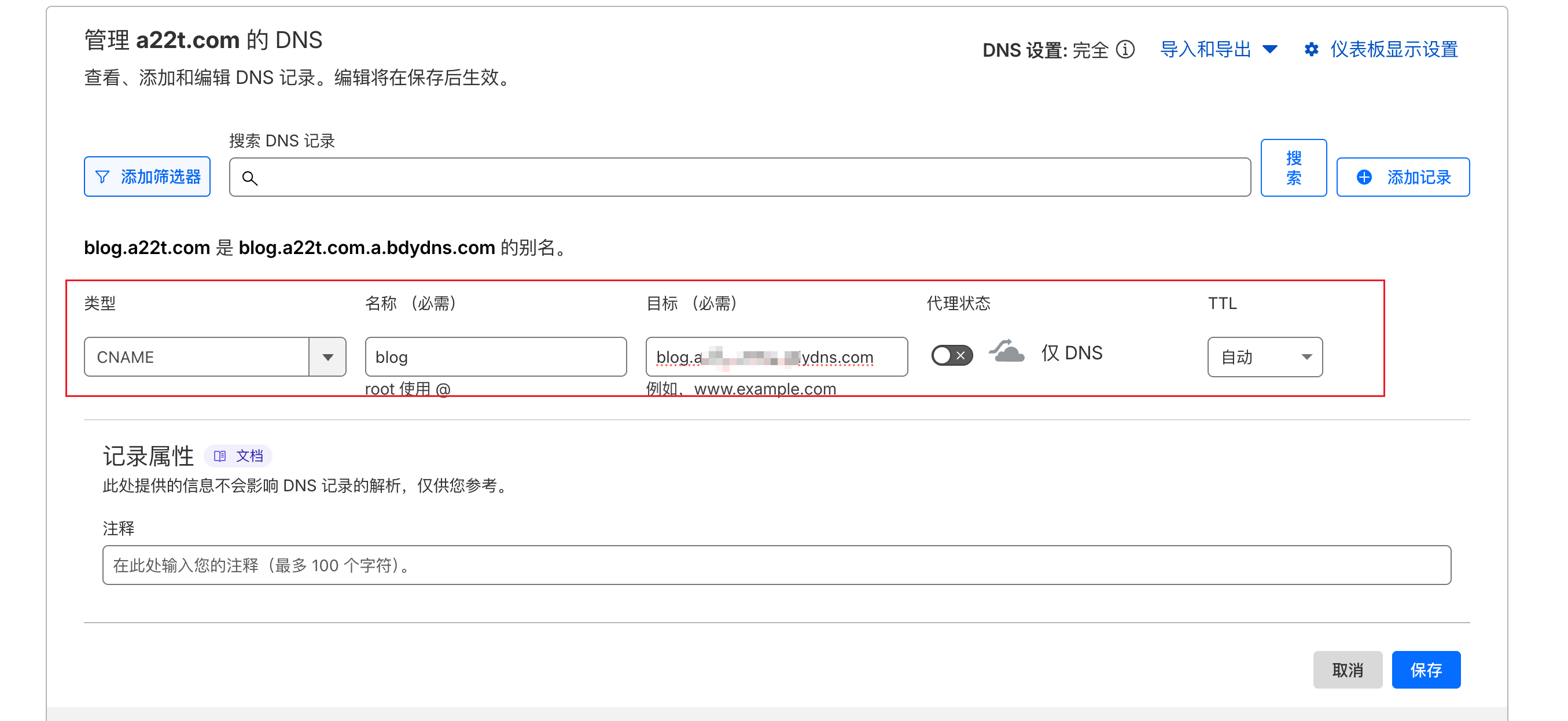
Task: Click the magnifier icon inside the DNS search box
Action: (x=250, y=178)
